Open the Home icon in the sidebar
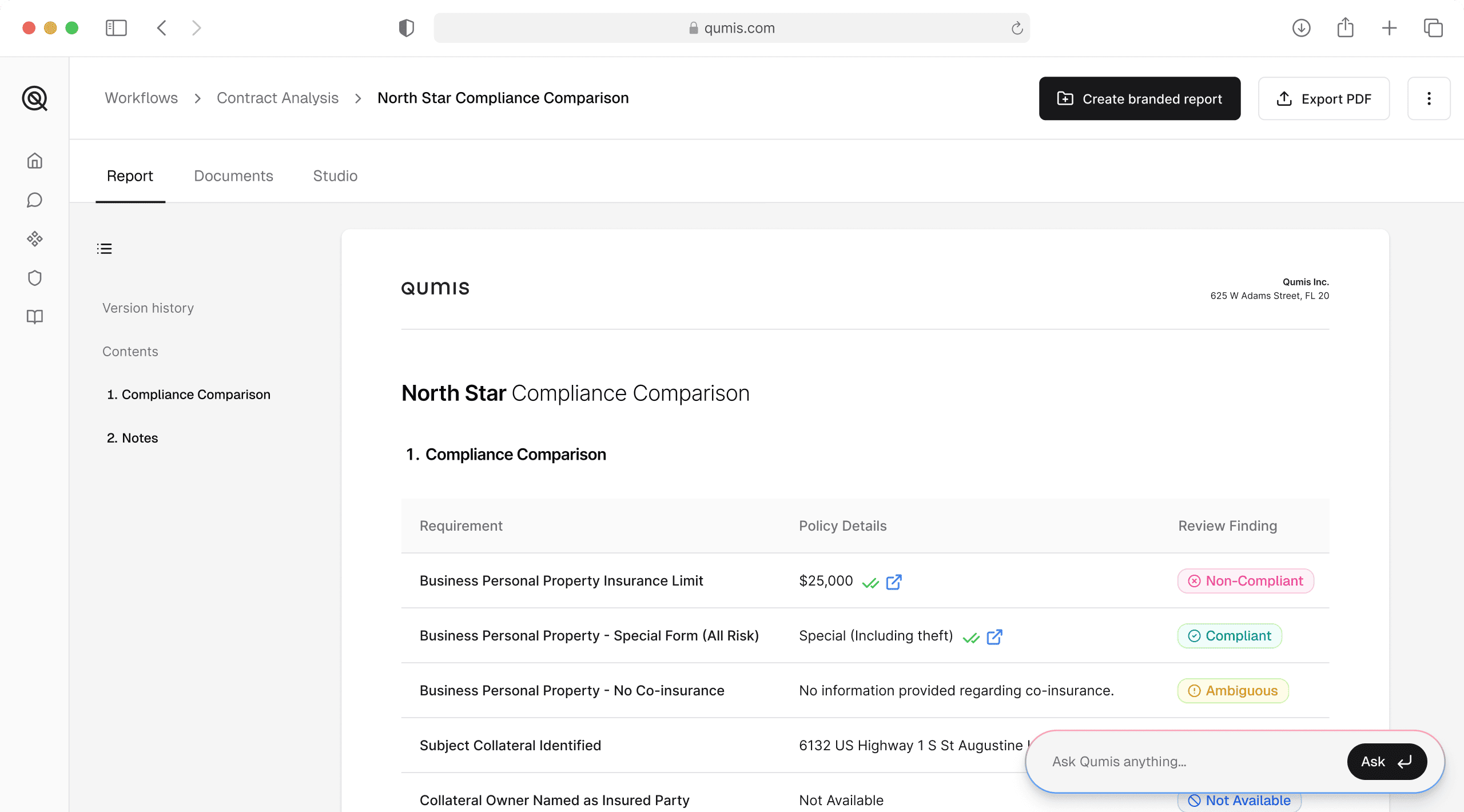Viewport: 1464px width, 812px height. tap(35, 161)
